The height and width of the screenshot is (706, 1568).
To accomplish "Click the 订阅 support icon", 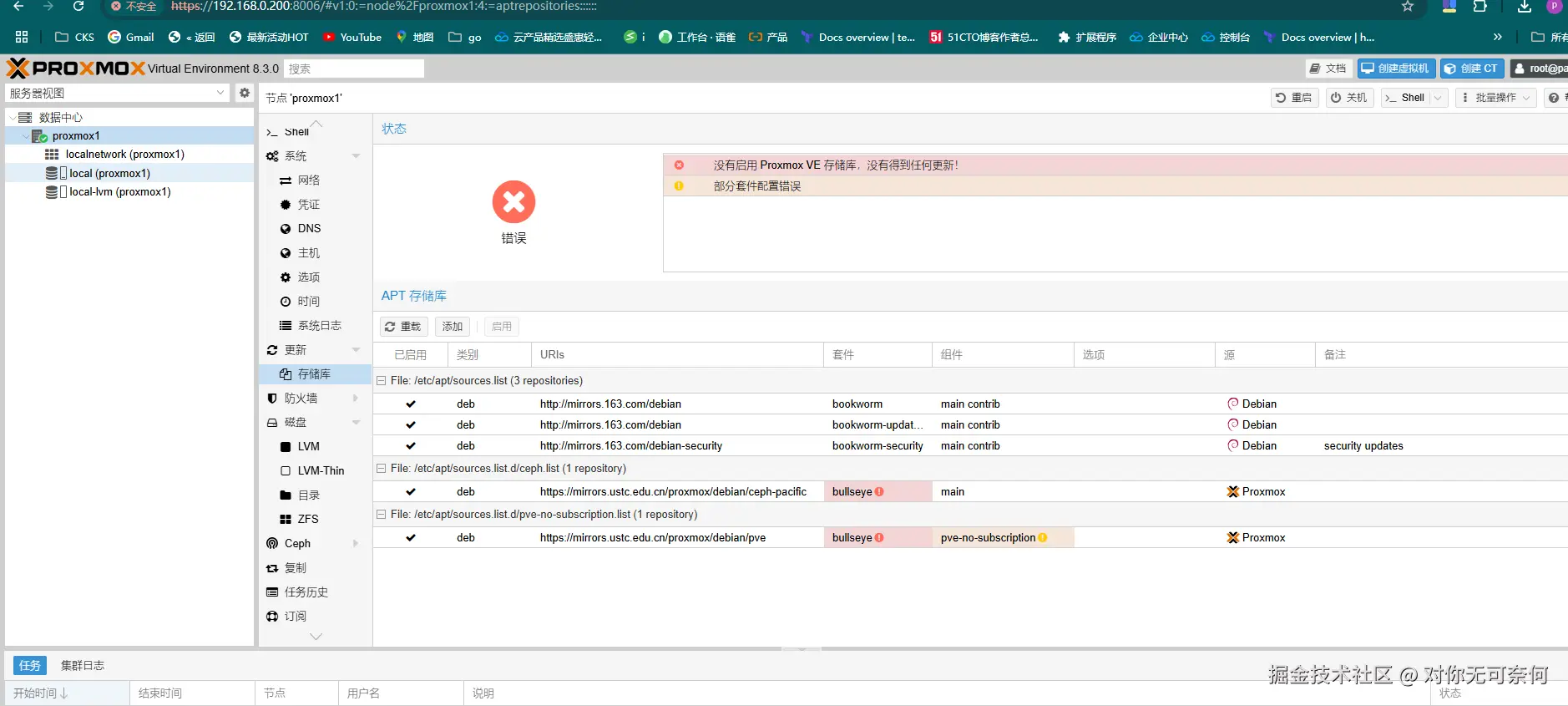I will (272, 617).
